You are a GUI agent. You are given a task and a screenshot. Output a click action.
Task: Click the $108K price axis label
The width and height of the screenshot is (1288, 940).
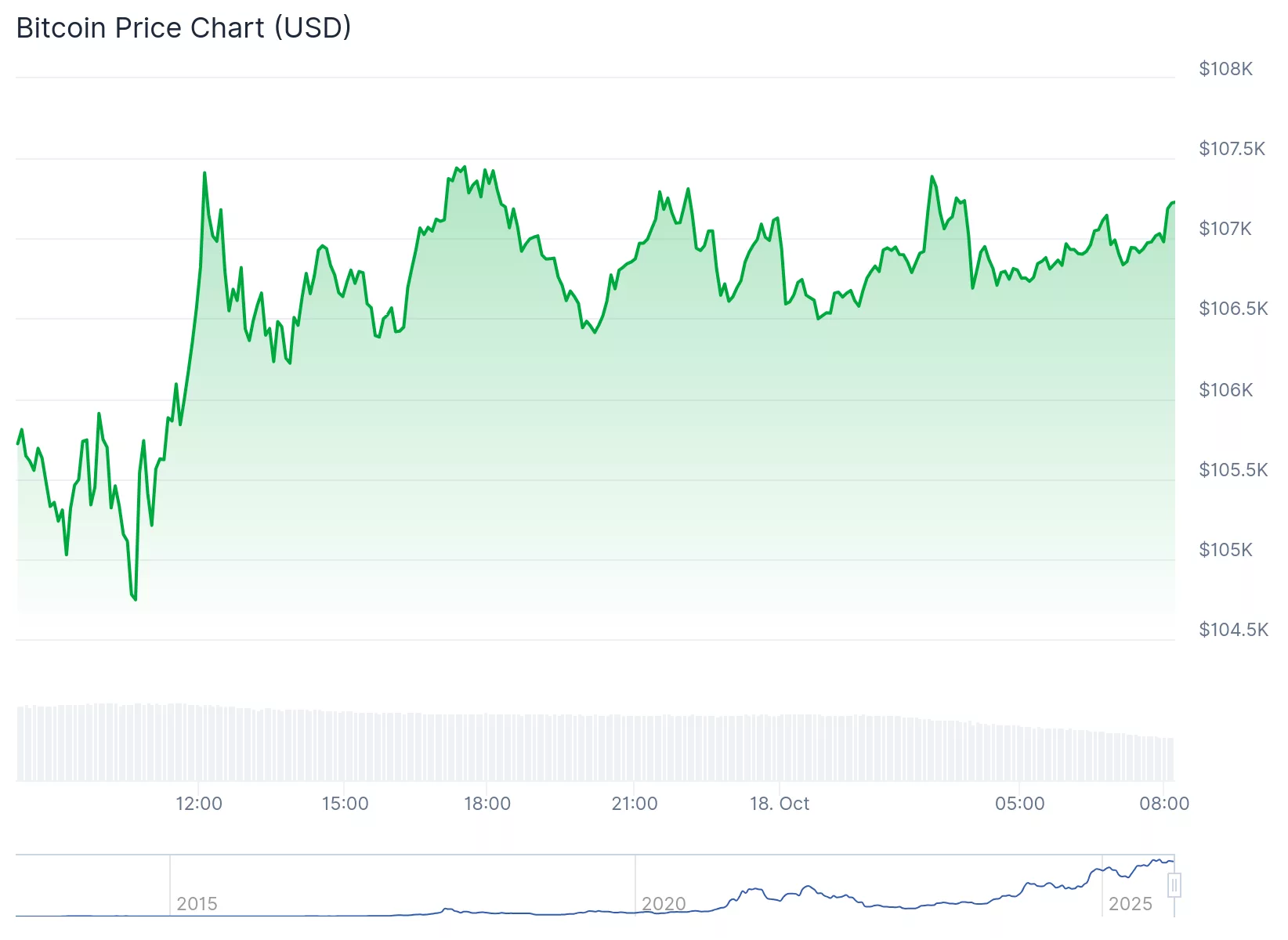point(1225,69)
